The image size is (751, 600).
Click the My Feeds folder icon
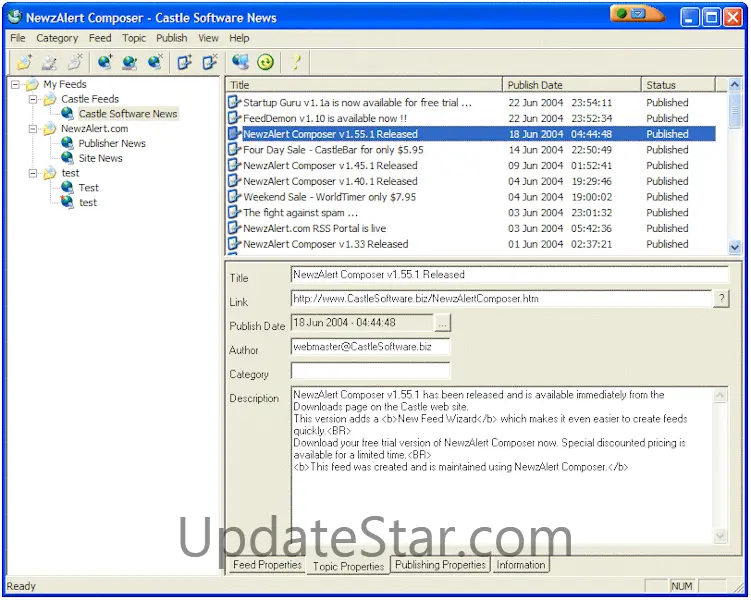(32, 85)
